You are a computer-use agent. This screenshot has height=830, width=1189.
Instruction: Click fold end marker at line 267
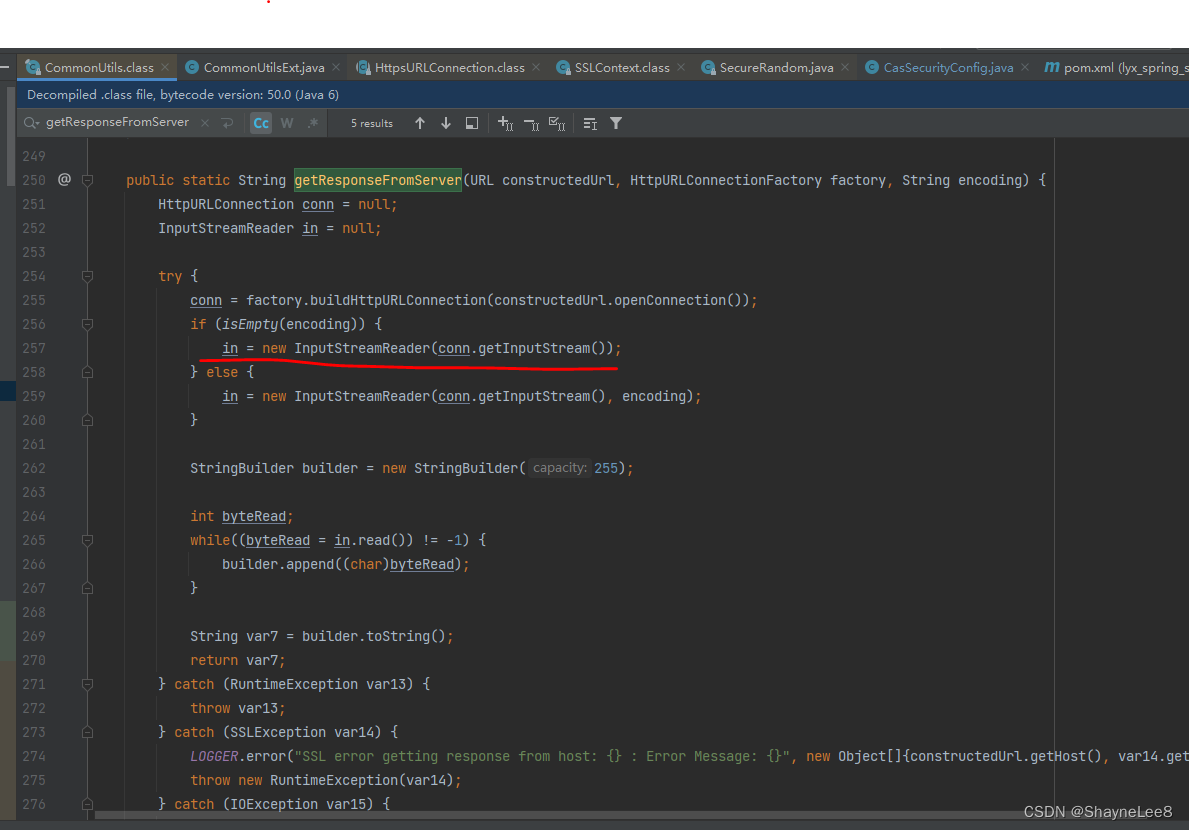click(87, 588)
